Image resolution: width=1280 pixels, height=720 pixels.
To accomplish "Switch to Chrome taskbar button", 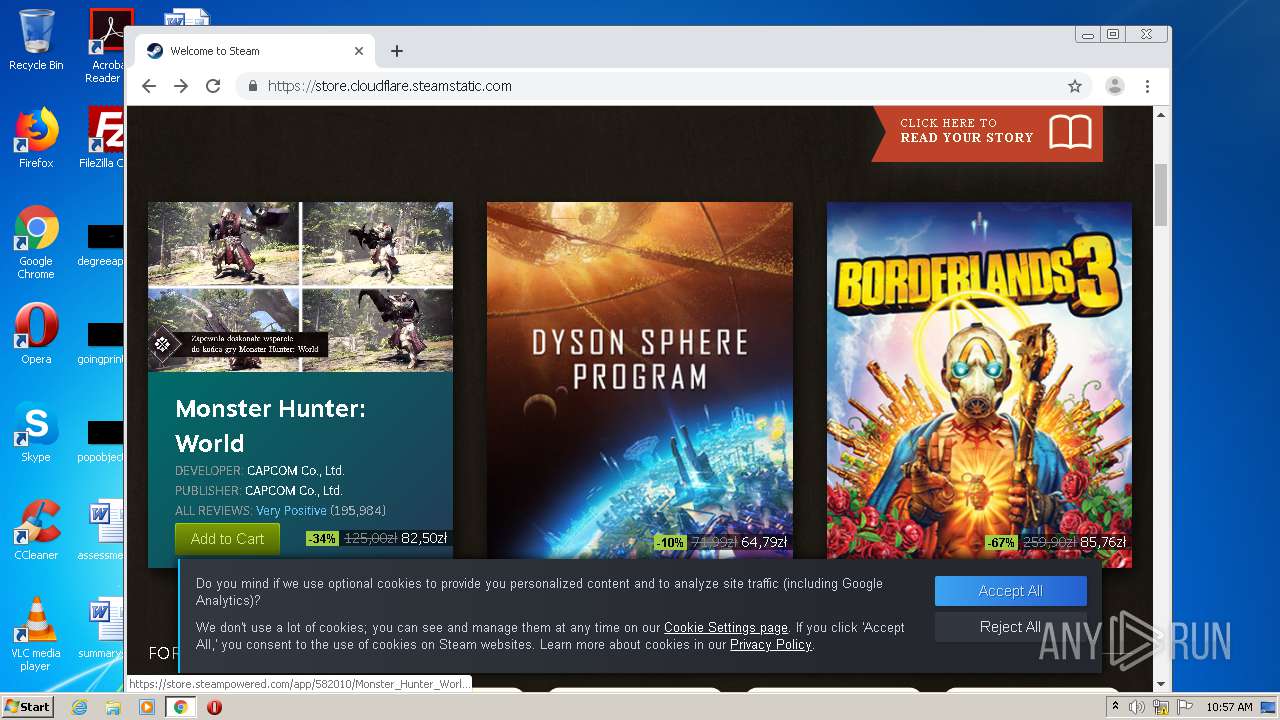I will pyautogui.click(x=181, y=707).
